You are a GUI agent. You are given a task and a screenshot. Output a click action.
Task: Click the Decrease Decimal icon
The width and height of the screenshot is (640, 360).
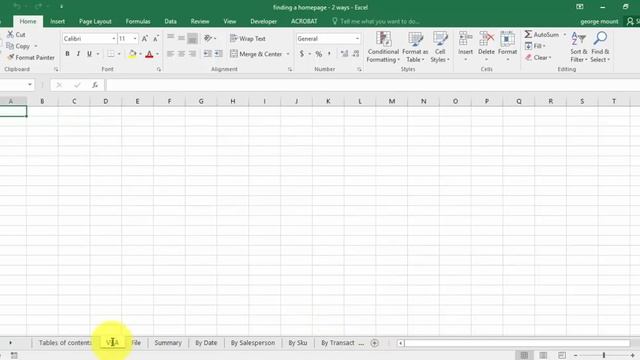point(356,54)
